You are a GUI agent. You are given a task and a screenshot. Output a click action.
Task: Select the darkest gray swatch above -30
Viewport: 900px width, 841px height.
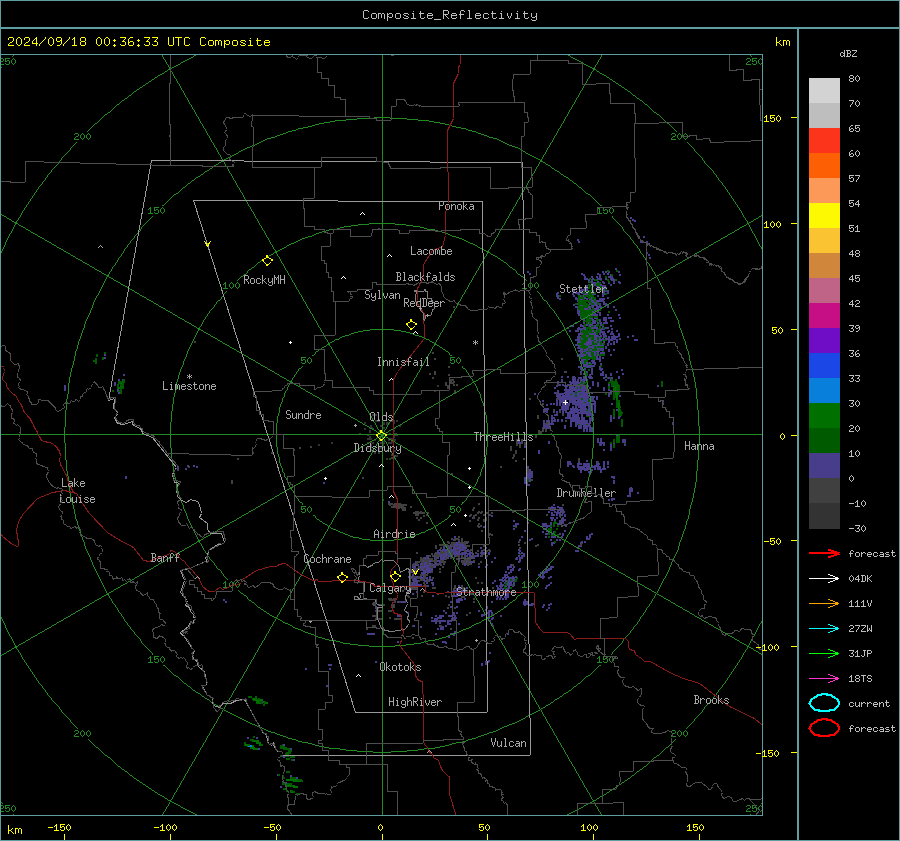click(x=824, y=516)
